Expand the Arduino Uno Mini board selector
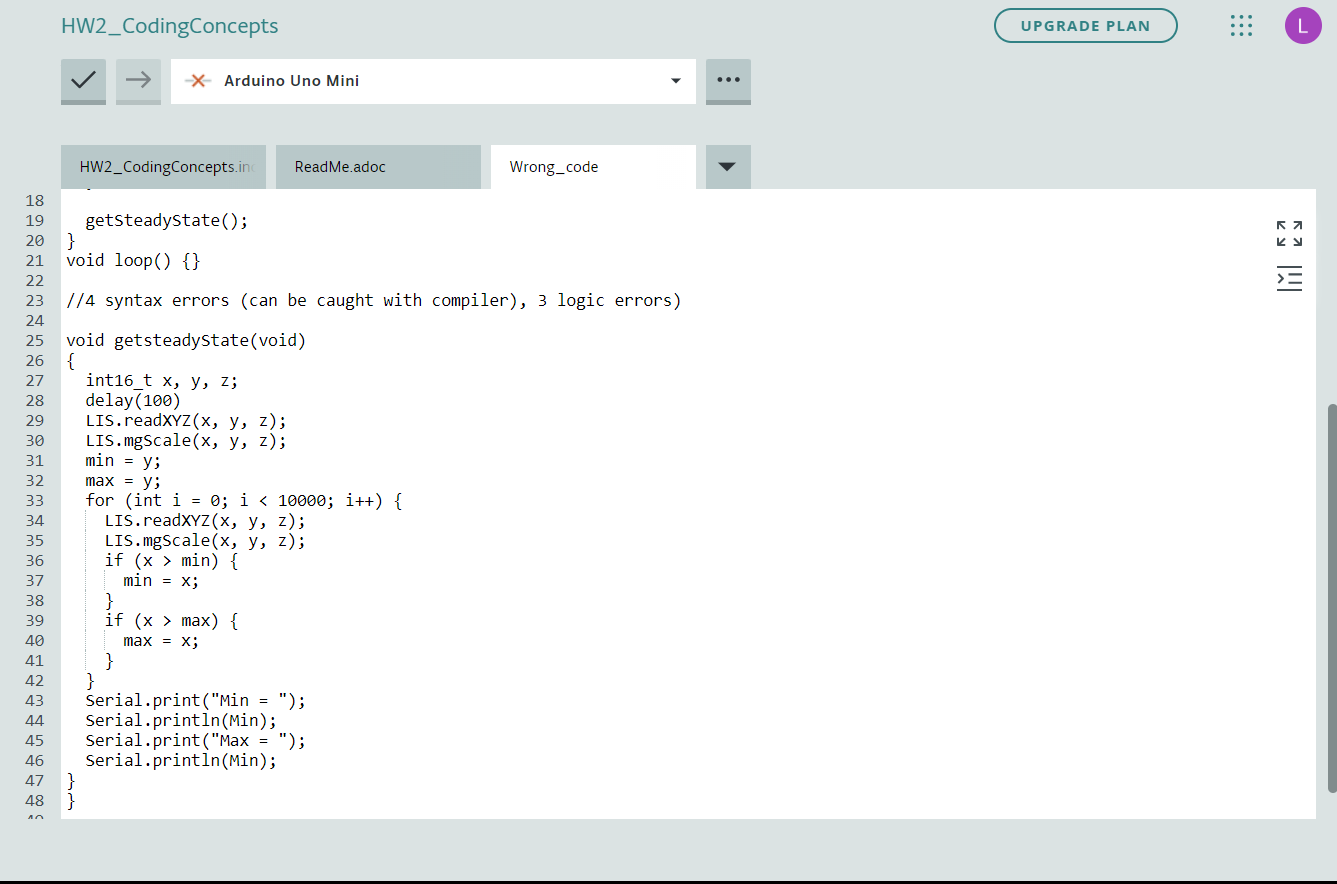Screen dimensions: 1337x884 coord(433,80)
